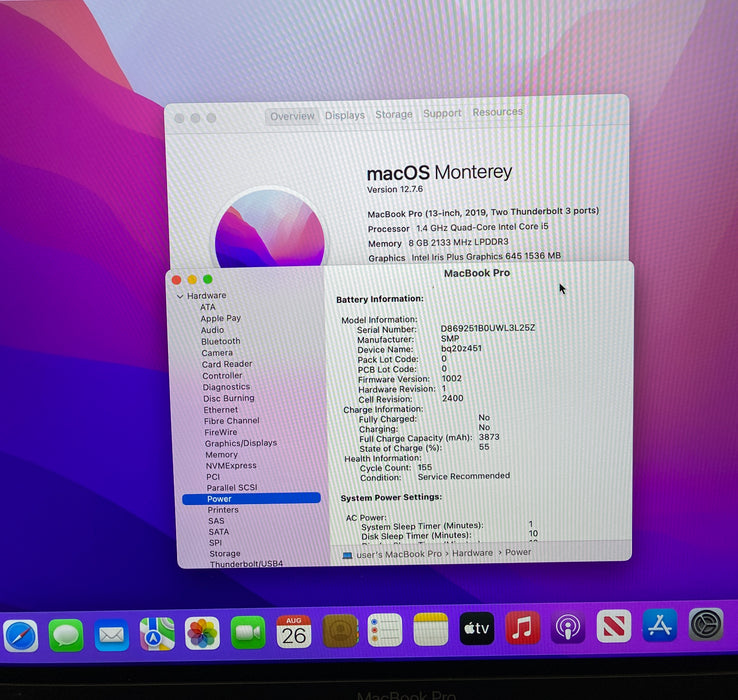The image size is (738, 700).
Task: Select Diagnostics in Hardware sidebar
Action: [226, 387]
